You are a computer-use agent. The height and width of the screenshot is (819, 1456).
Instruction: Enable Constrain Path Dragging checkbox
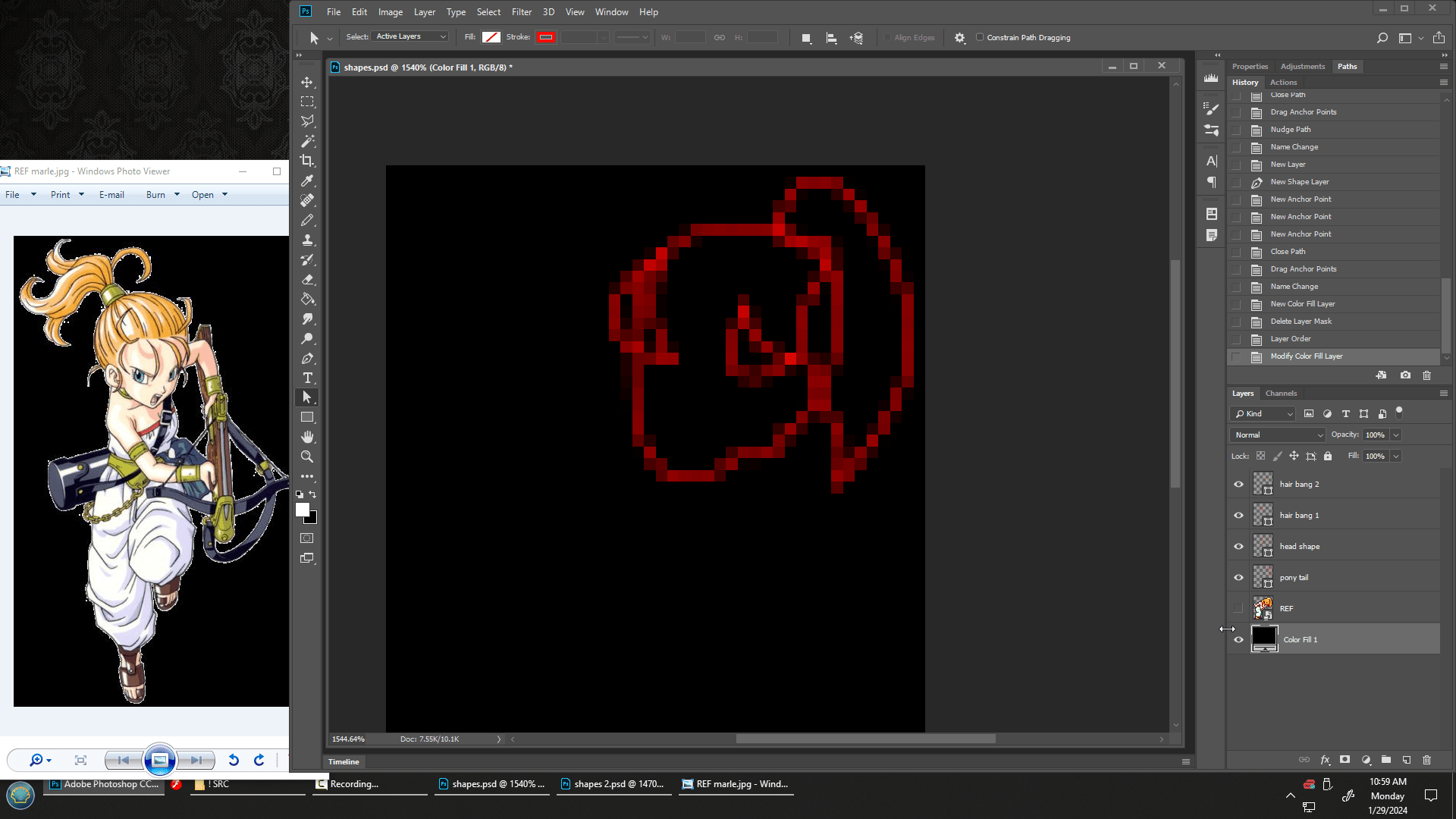980,37
